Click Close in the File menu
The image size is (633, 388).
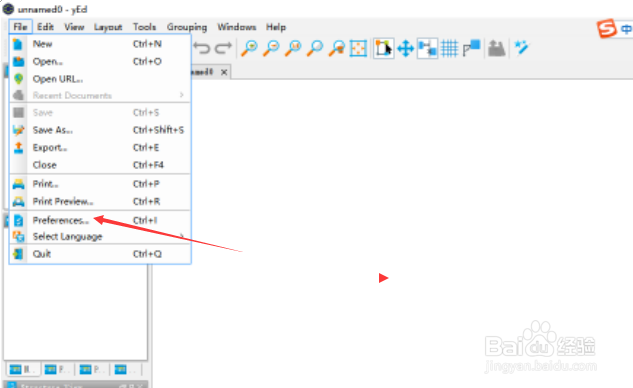coord(100,165)
